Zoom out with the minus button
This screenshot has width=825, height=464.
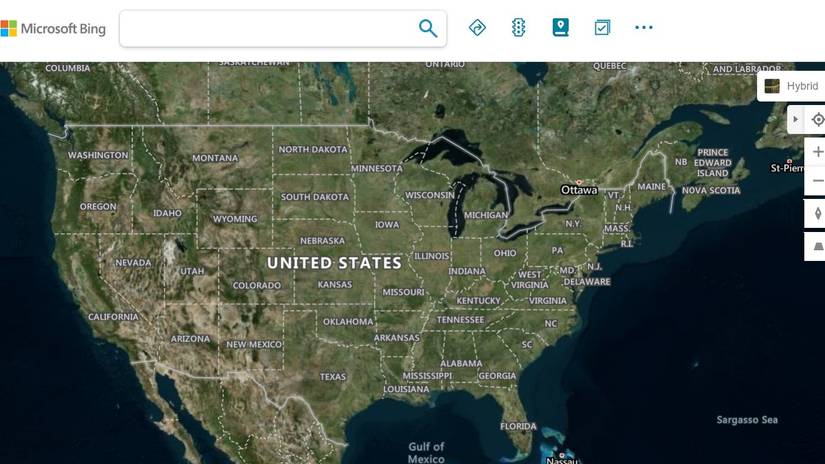pyautogui.click(x=817, y=180)
